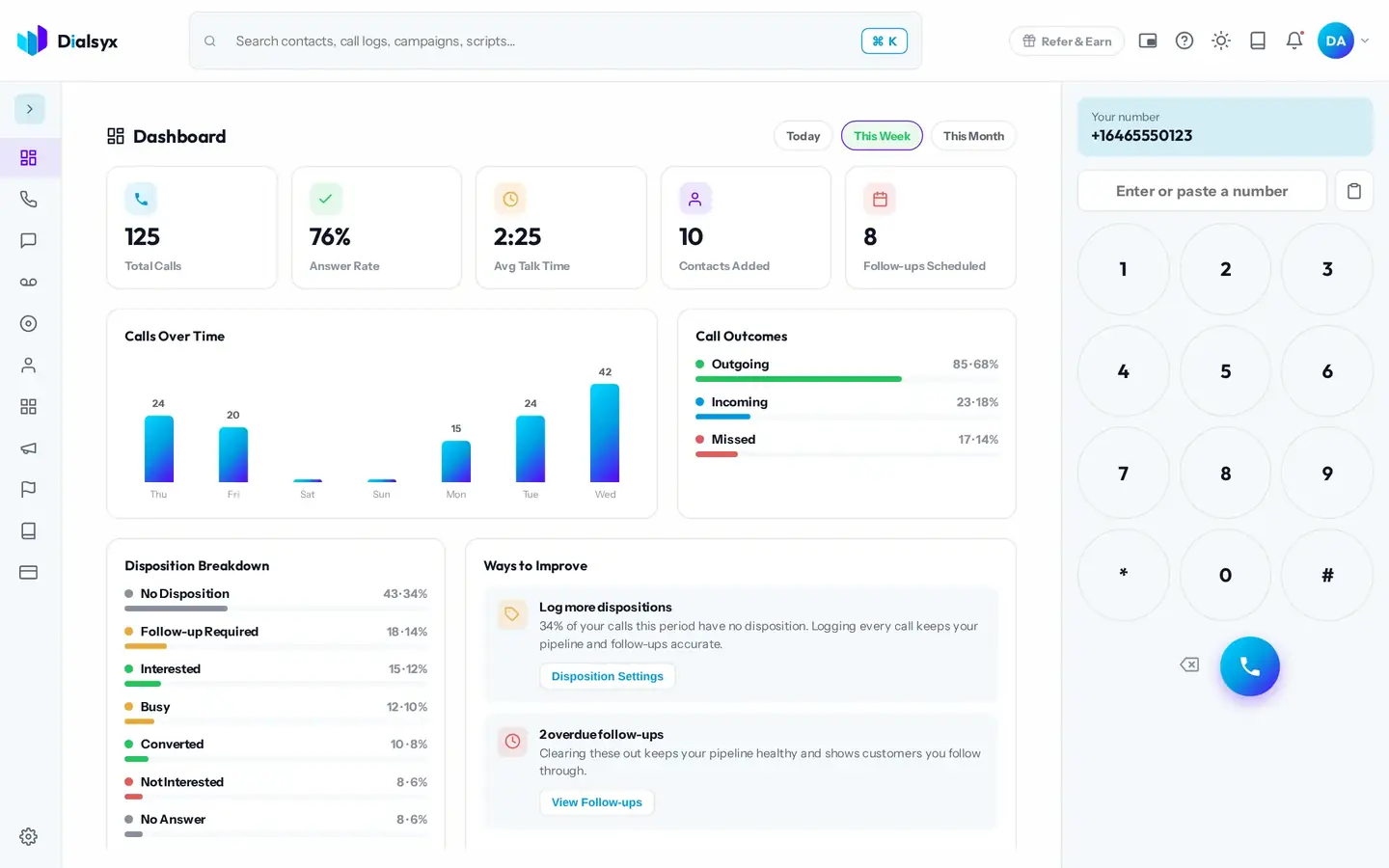This screenshot has height=868, width=1389.
Task: Open the Settings gear in the sidebar
Action: (x=29, y=836)
